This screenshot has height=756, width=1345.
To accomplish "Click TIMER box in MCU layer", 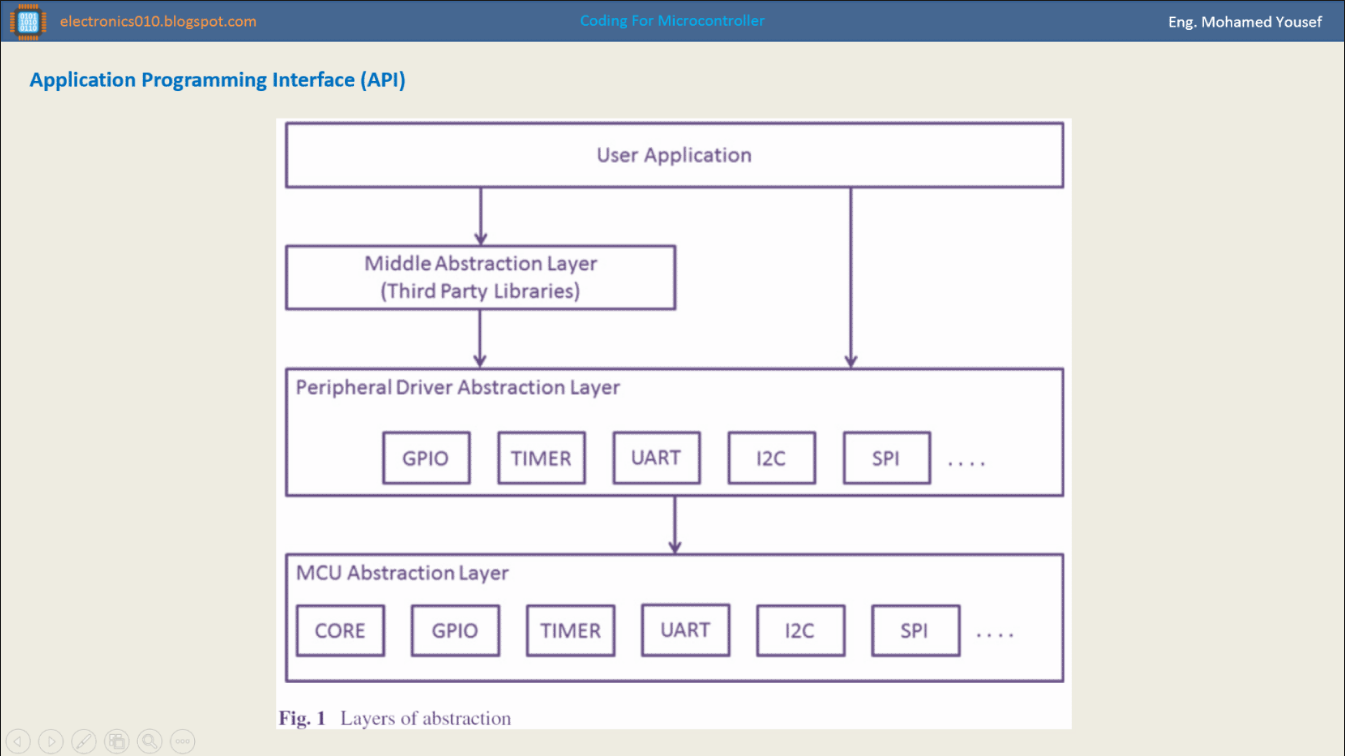I will click(570, 630).
